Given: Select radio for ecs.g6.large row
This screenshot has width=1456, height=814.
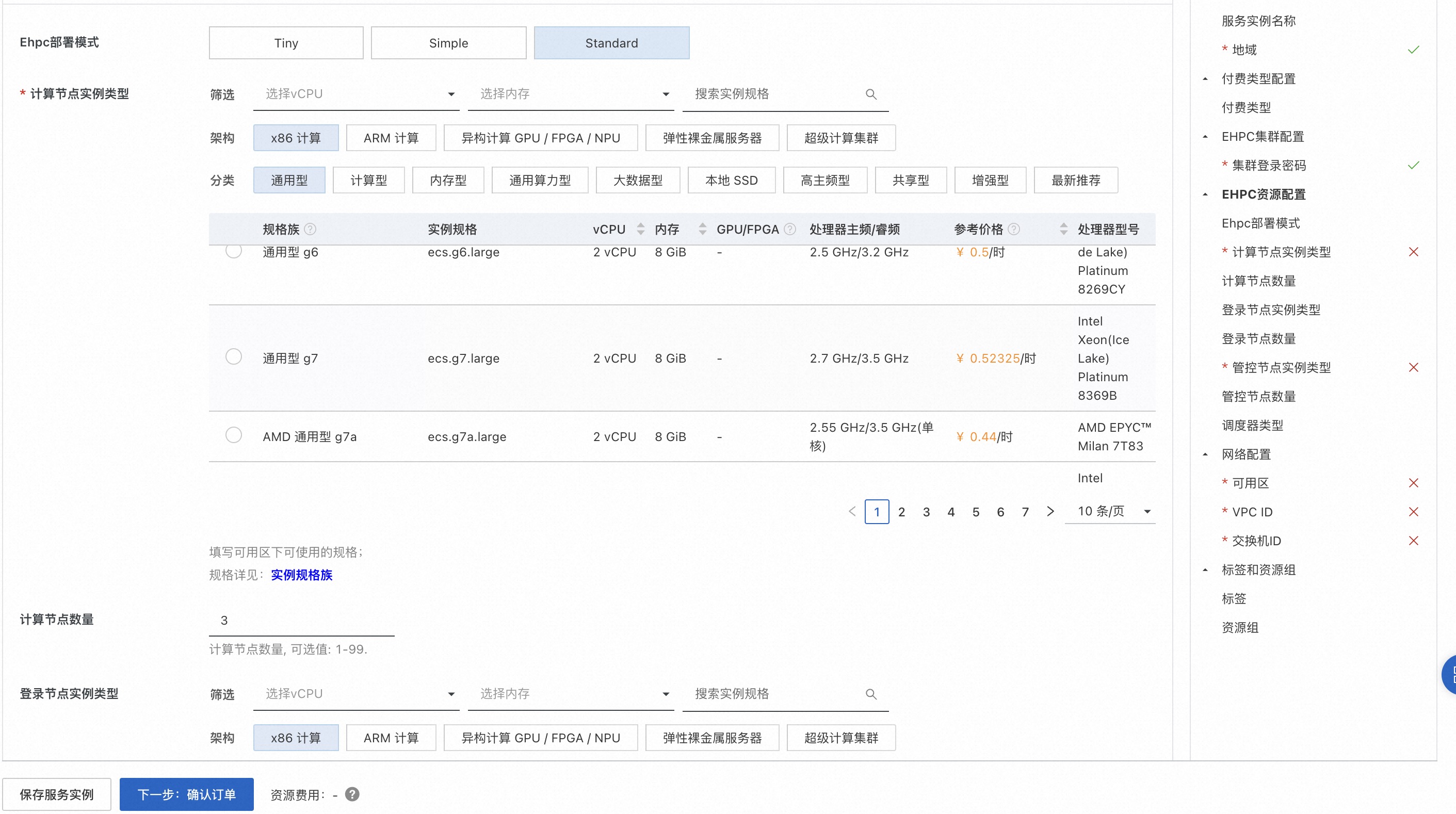Looking at the screenshot, I should coord(233,251).
